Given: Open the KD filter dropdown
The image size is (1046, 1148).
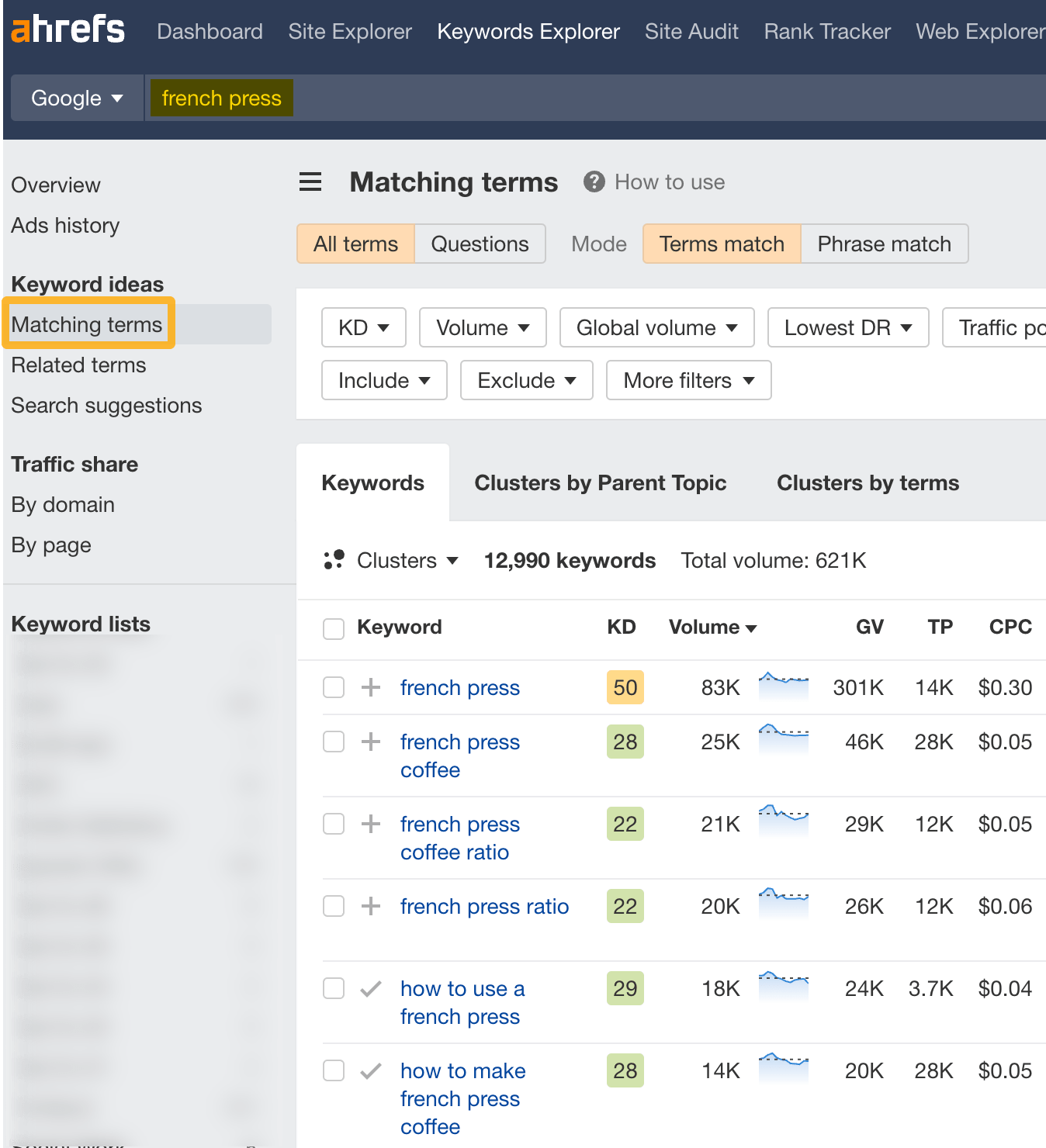Looking at the screenshot, I should [x=363, y=327].
